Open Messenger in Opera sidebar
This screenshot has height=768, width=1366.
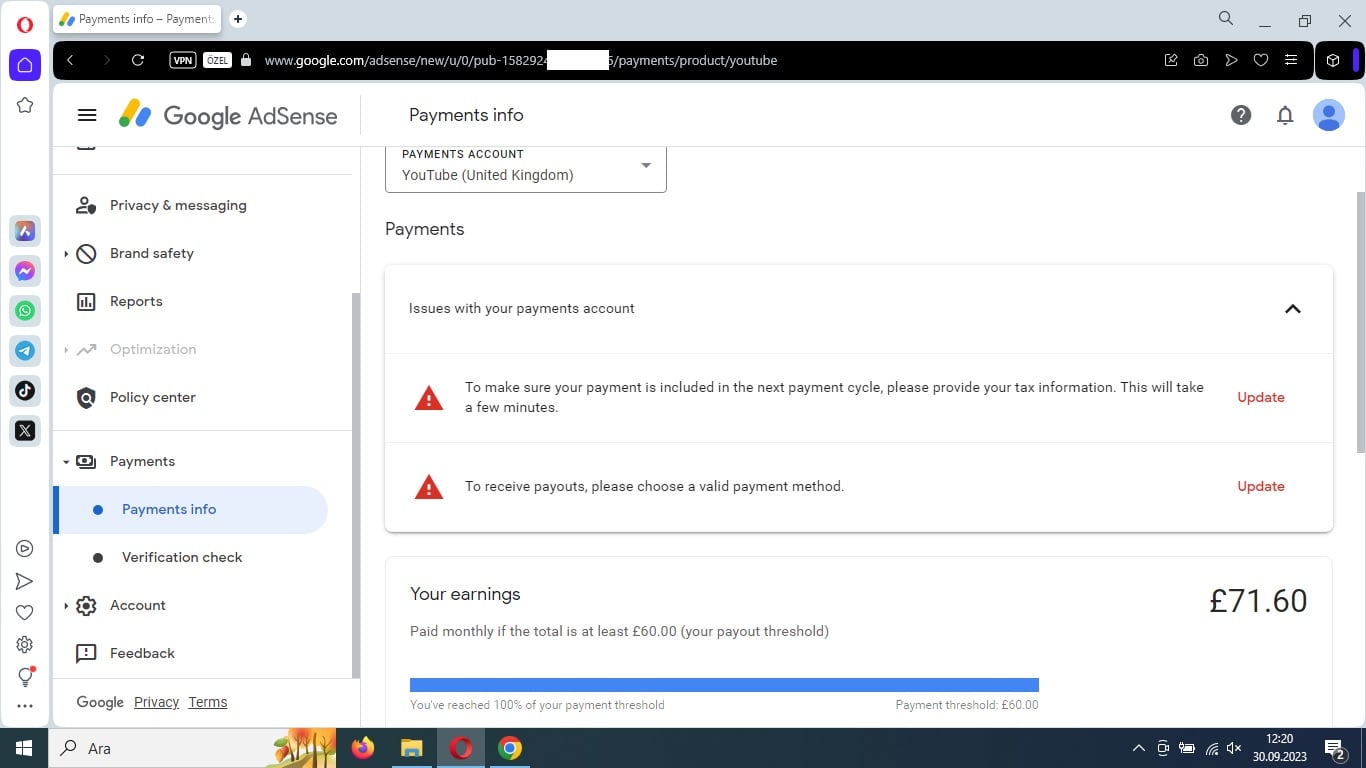pos(25,271)
